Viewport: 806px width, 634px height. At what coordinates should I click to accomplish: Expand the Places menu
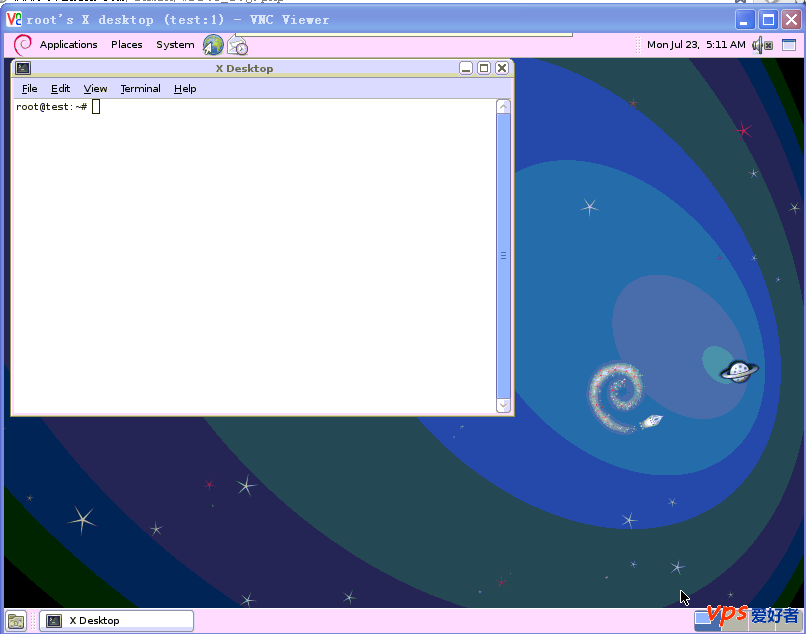pos(126,45)
